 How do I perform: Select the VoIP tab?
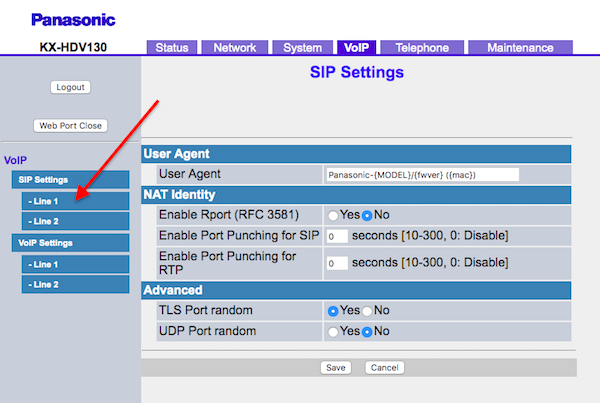[357, 47]
